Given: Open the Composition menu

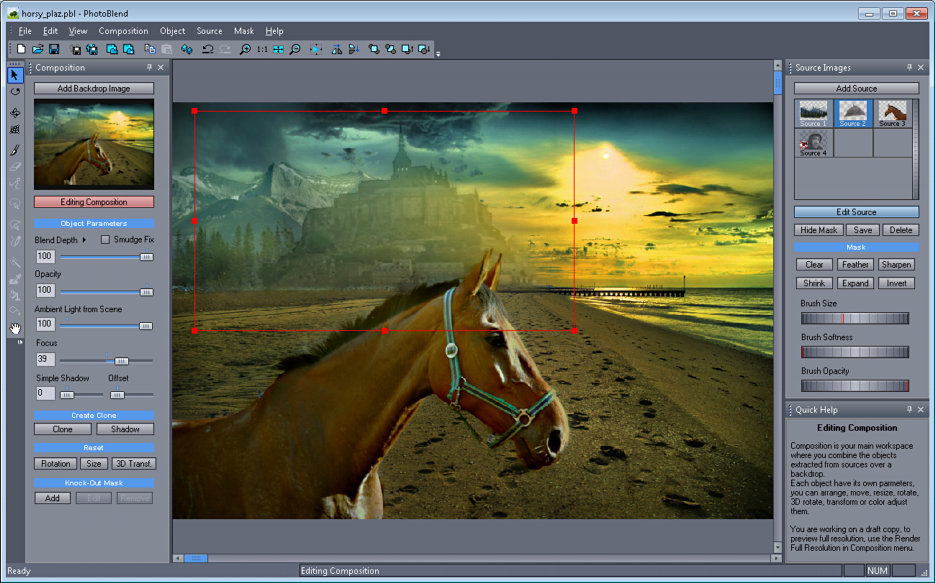Looking at the screenshot, I should (x=123, y=31).
